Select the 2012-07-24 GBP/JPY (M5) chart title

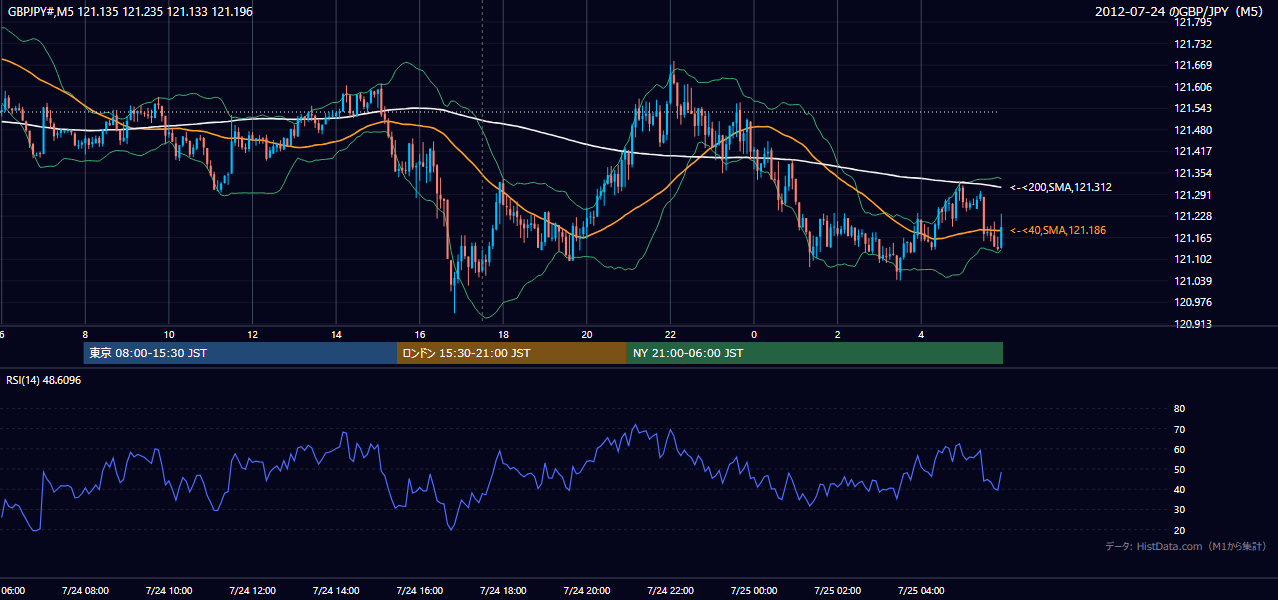pos(1181,11)
